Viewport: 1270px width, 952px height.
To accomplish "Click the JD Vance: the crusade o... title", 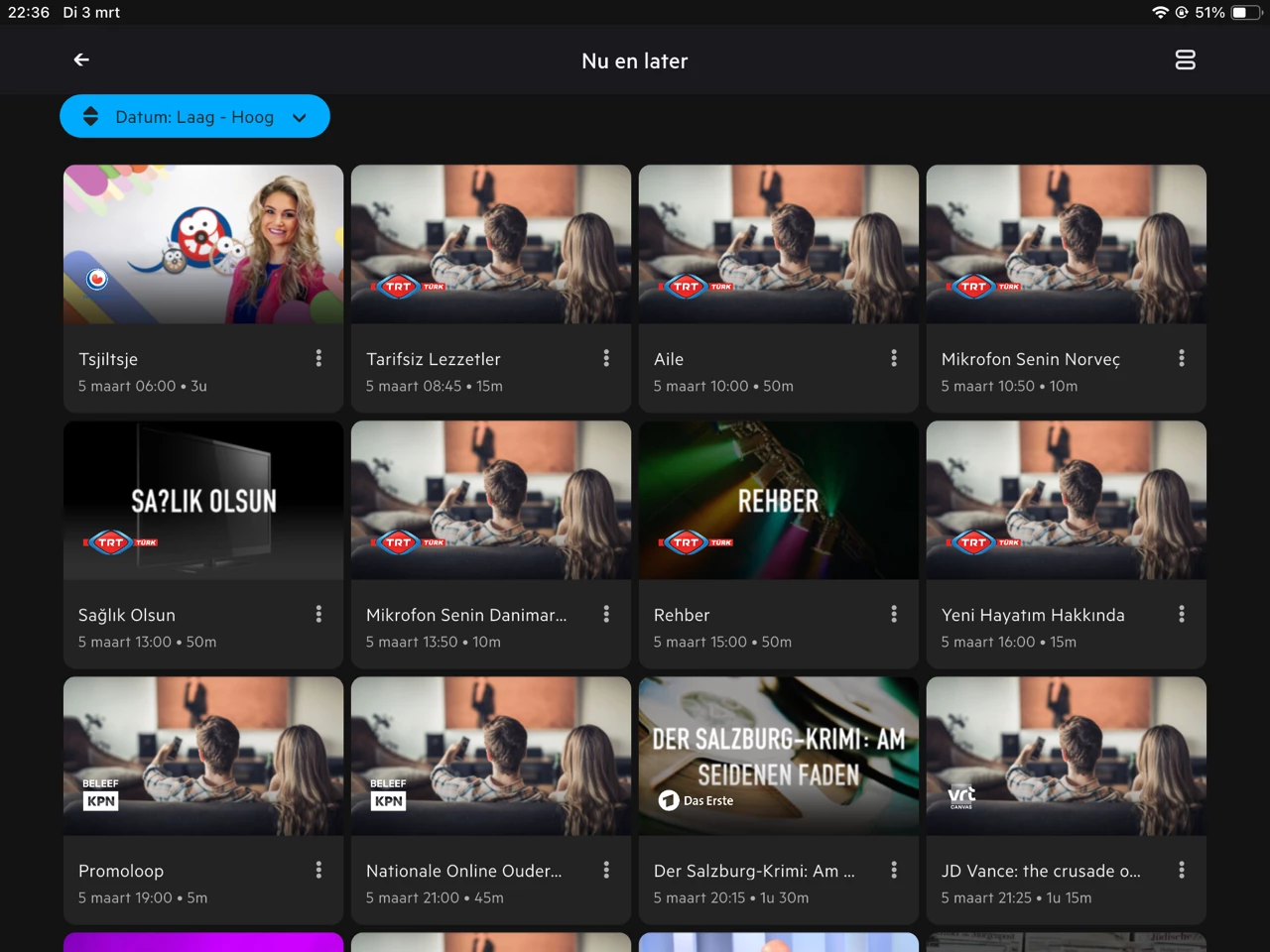I will tap(1041, 871).
